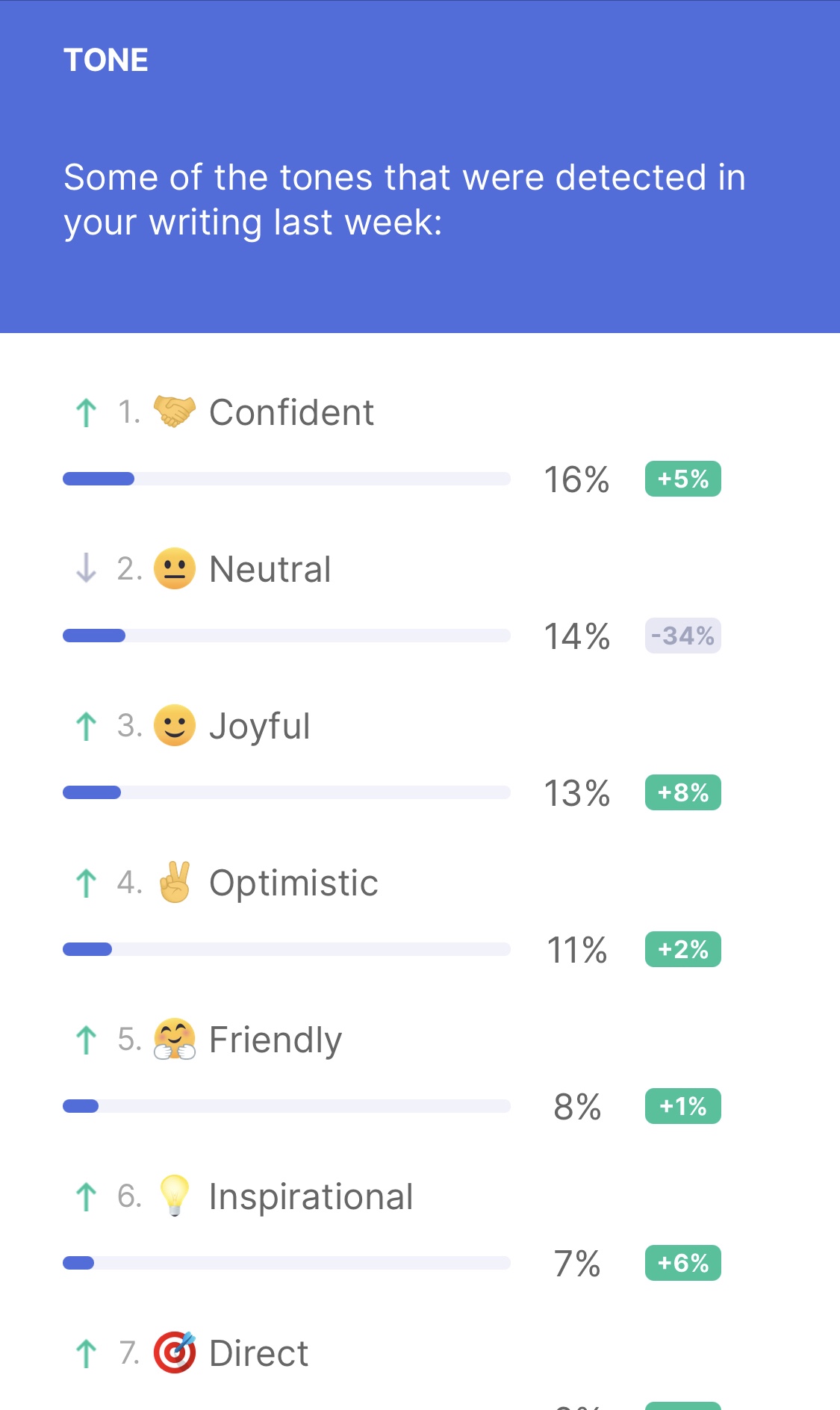The height and width of the screenshot is (1410, 840).
Task: Click the neutral face emoji icon
Action: coord(175,568)
